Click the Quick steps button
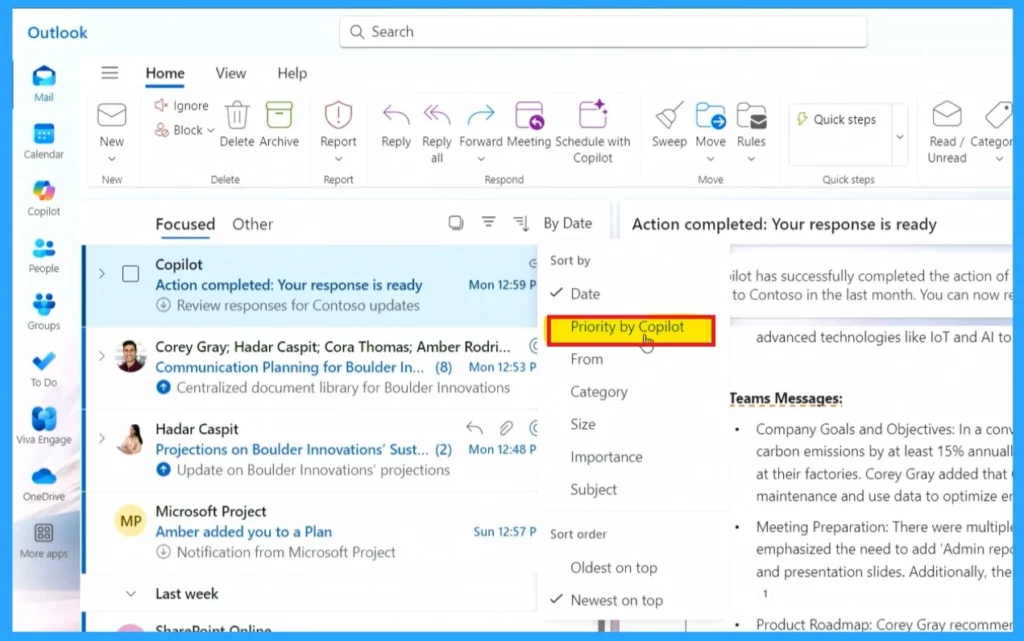 pos(837,119)
